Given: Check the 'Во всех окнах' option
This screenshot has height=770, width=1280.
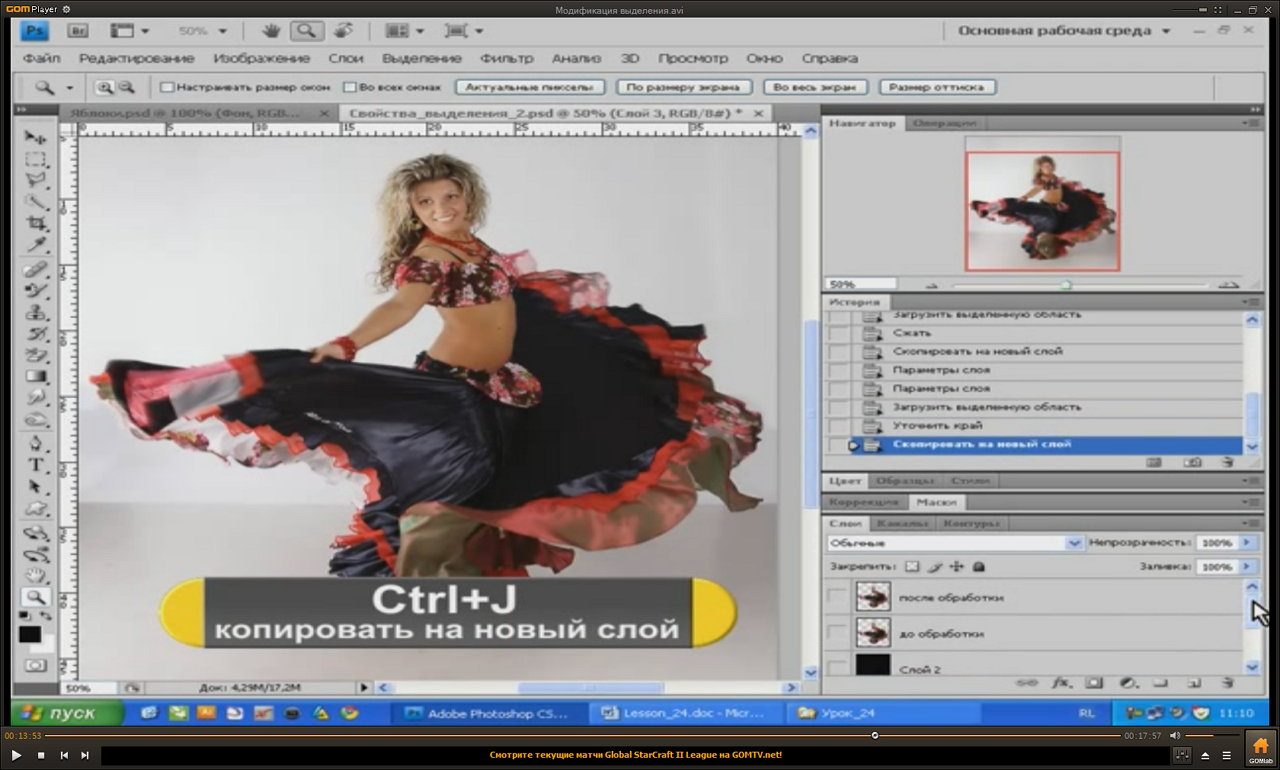Looking at the screenshot, I should (x=349, y=88).
